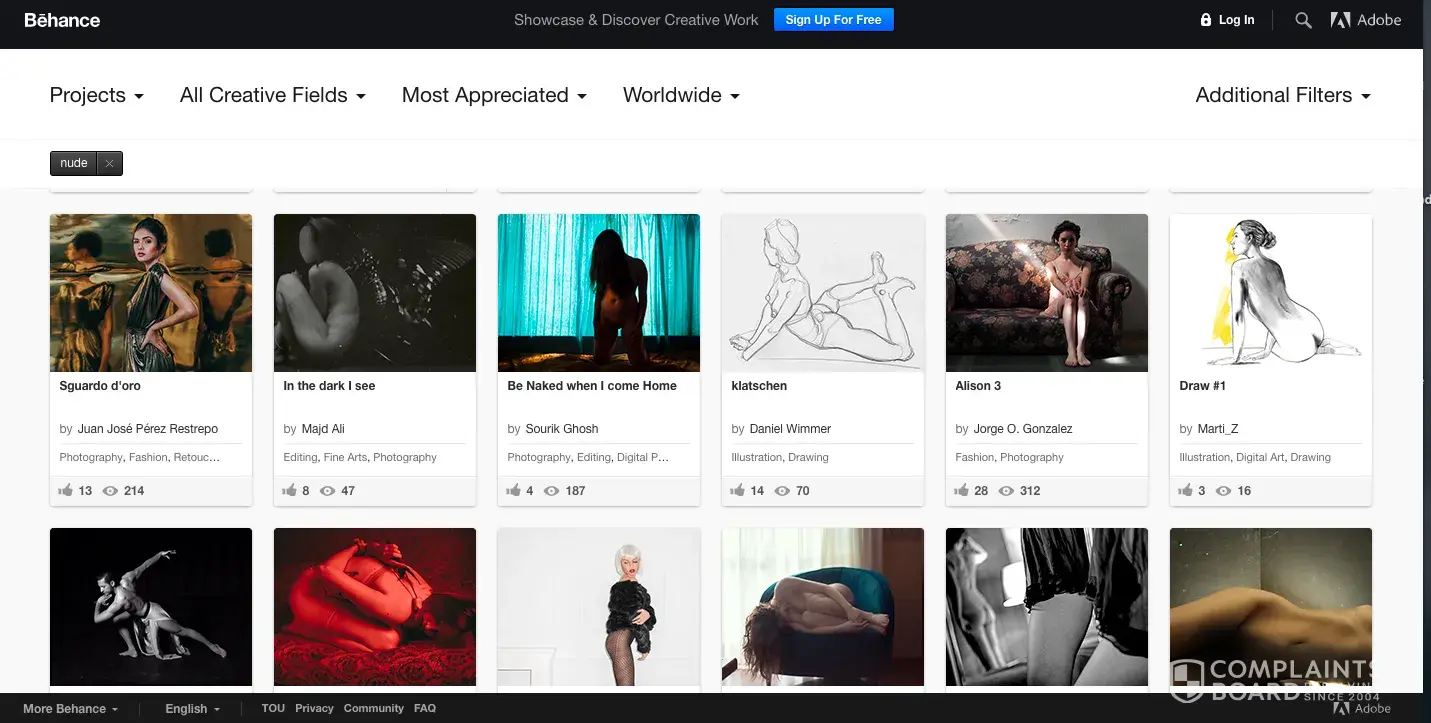Visit Majd Ali's profile
The height and width of the screenshot is (723, 1431).
tap(323, 429)
